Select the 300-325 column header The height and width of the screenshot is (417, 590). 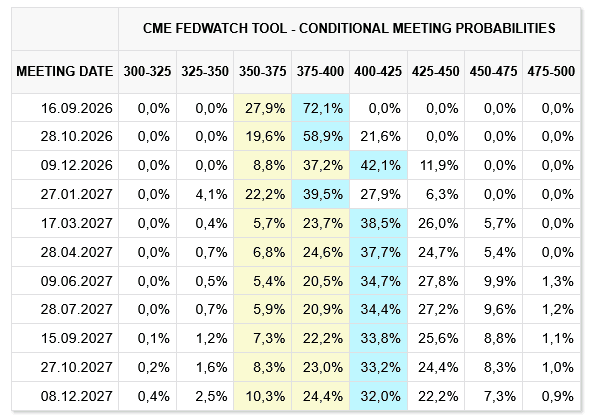pos(148,72)
